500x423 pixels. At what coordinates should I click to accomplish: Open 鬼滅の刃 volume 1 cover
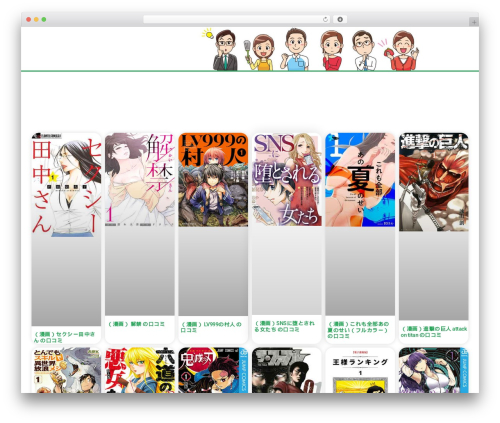coord(213,370)
